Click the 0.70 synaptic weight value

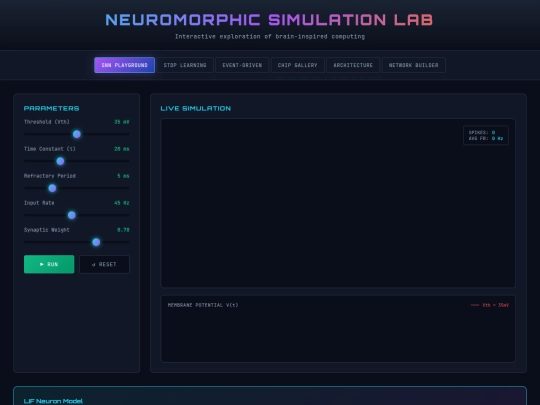123,230
